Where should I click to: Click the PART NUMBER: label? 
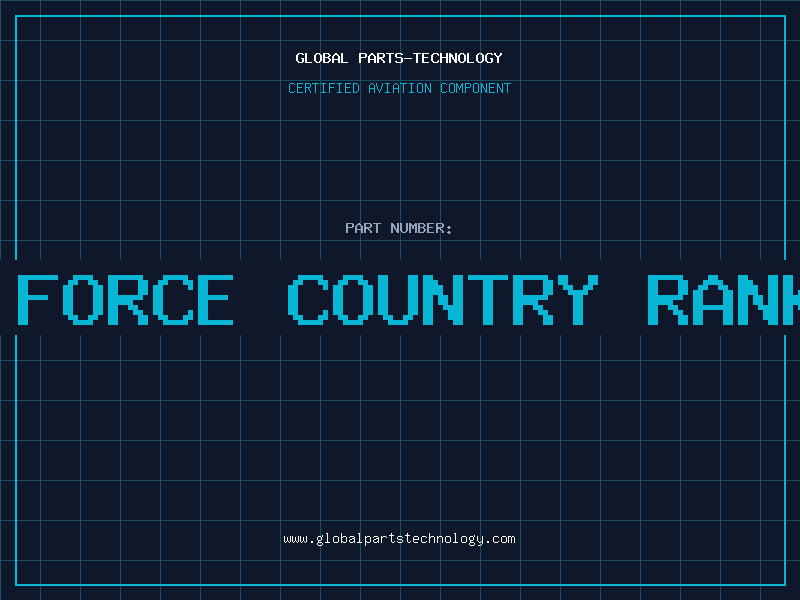point(399,228)
